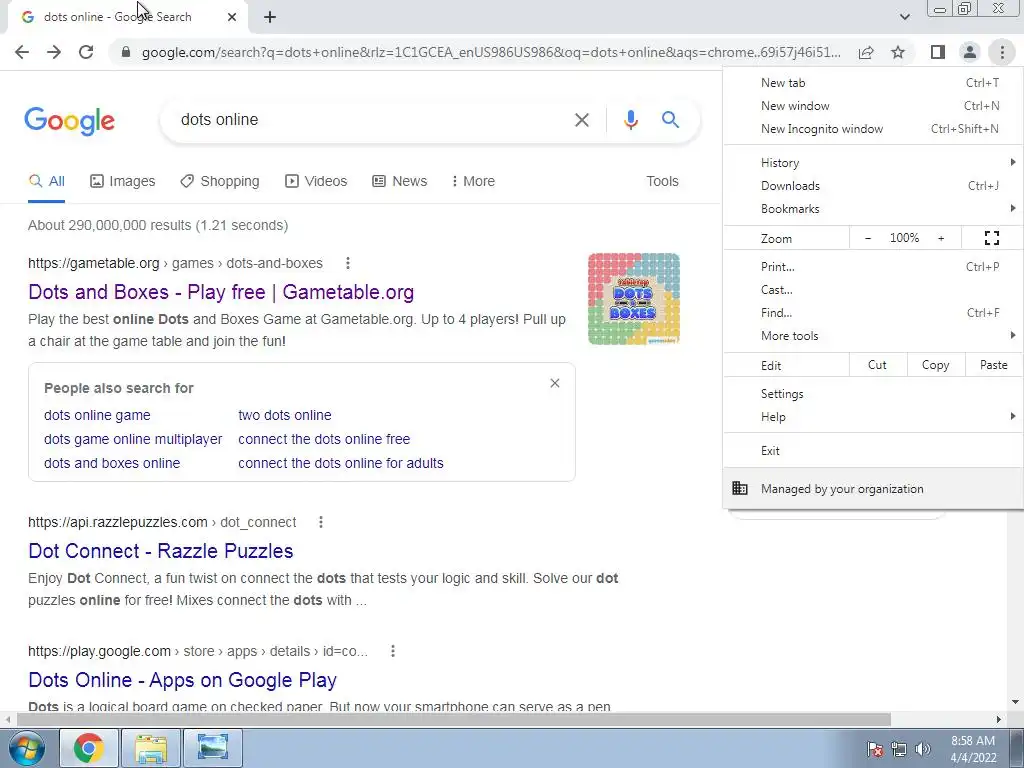
Task: Bookmark this tab with the star icon
Action: (898, 52)
